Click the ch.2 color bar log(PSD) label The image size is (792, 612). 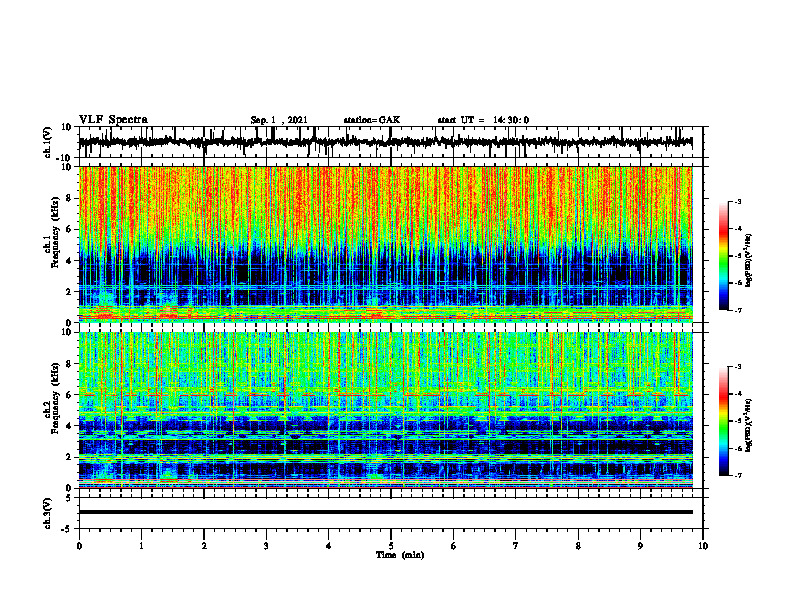click(x=749, y=424)
